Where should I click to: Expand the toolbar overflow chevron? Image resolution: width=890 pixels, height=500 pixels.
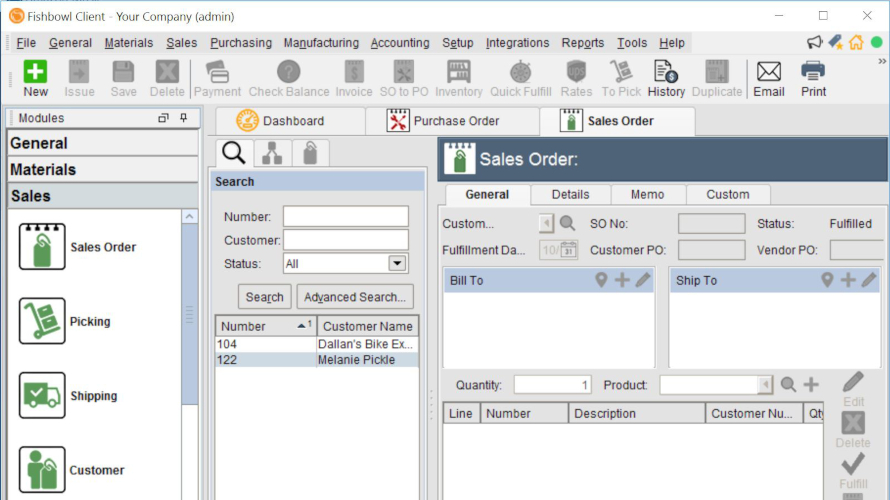click(882, 61)
